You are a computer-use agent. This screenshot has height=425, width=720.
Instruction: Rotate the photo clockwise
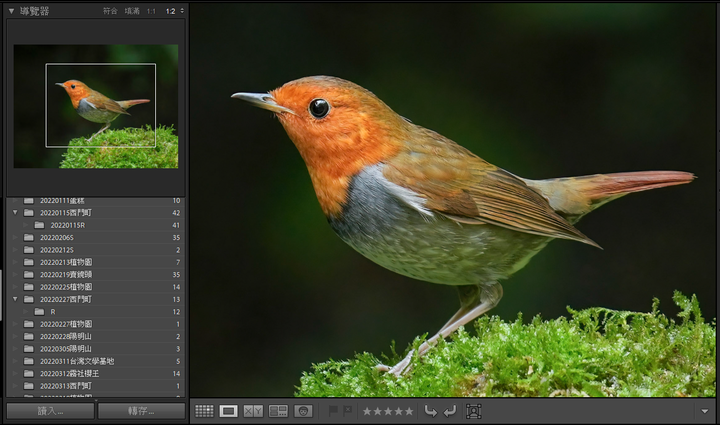[450, 411]
